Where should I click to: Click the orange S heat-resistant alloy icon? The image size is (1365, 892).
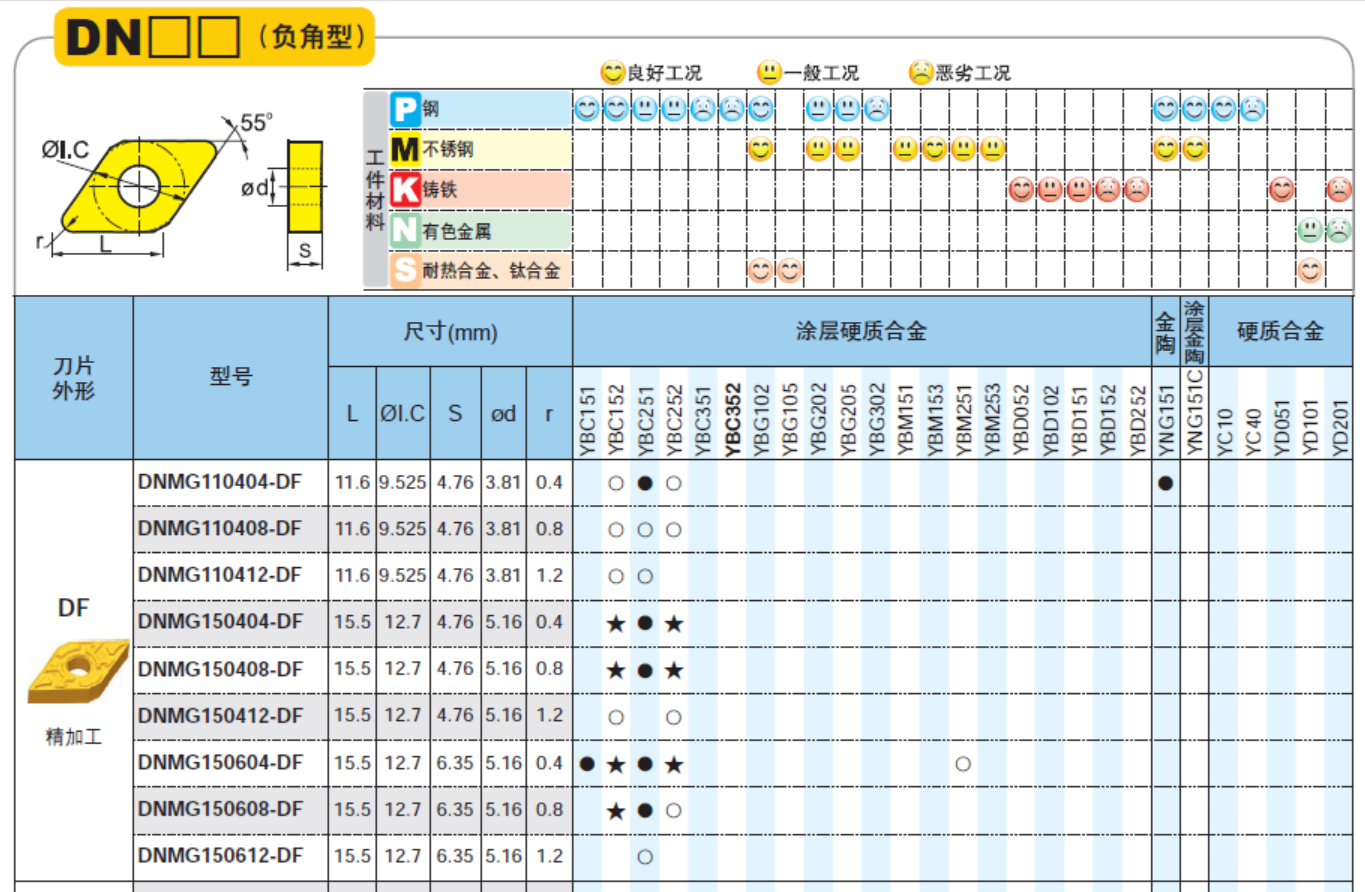click(405, 271)
